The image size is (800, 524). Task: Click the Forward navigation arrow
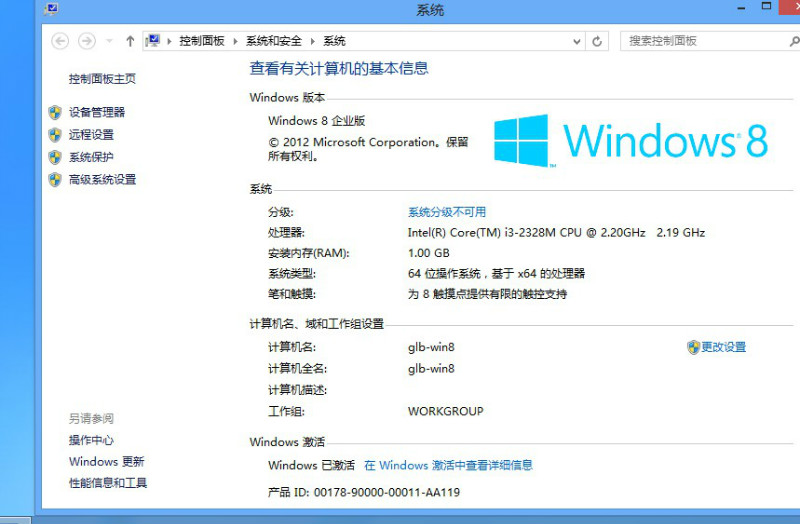click(87, 41)
